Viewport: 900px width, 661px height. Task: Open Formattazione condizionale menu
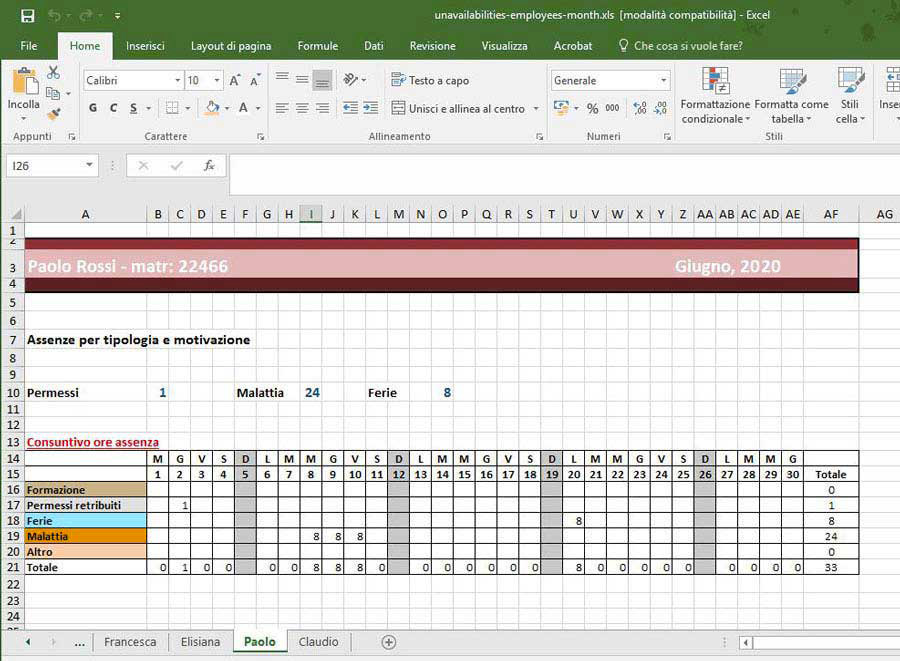[715, 95]
